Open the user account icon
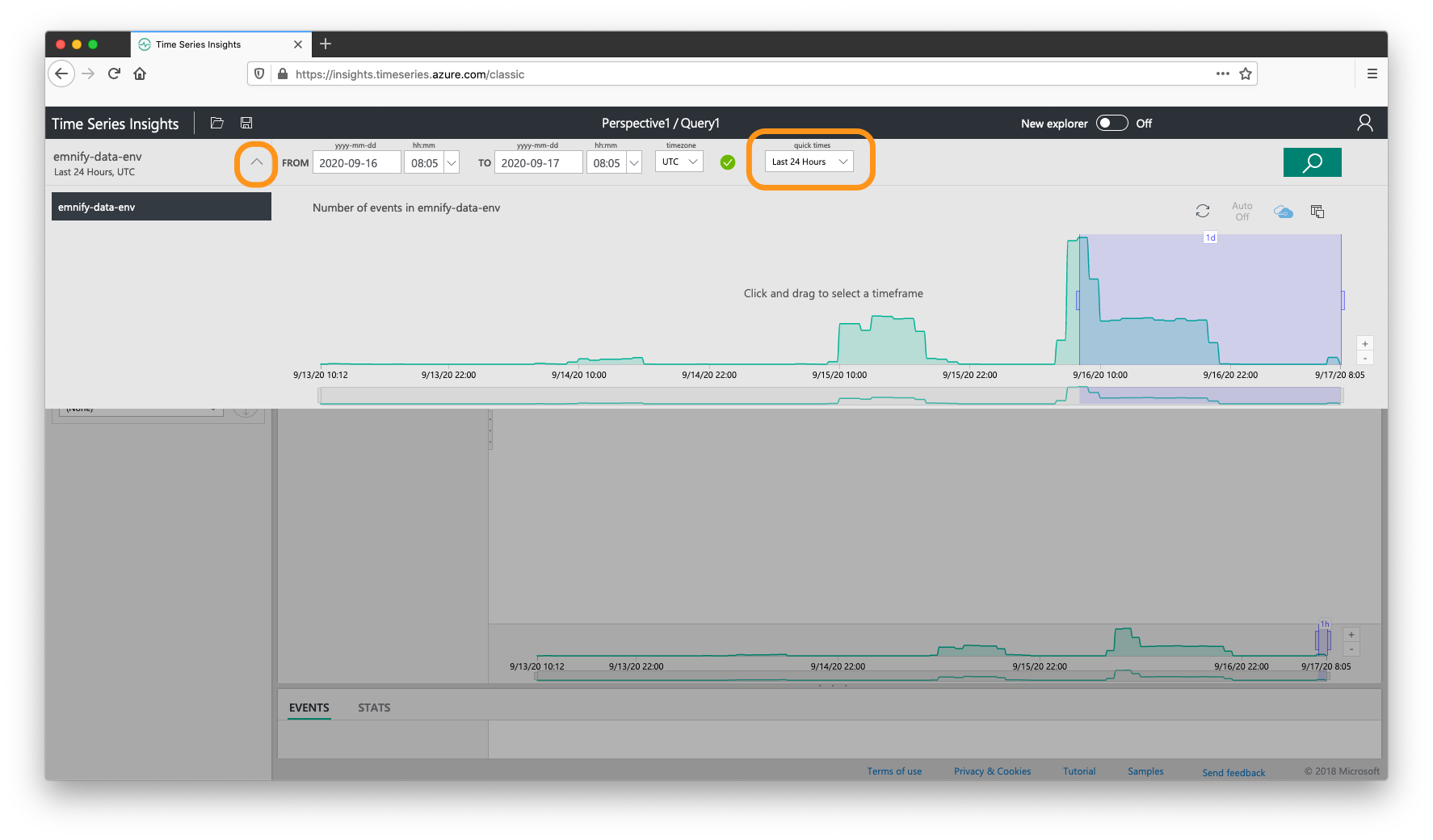 pos(1364,123)
